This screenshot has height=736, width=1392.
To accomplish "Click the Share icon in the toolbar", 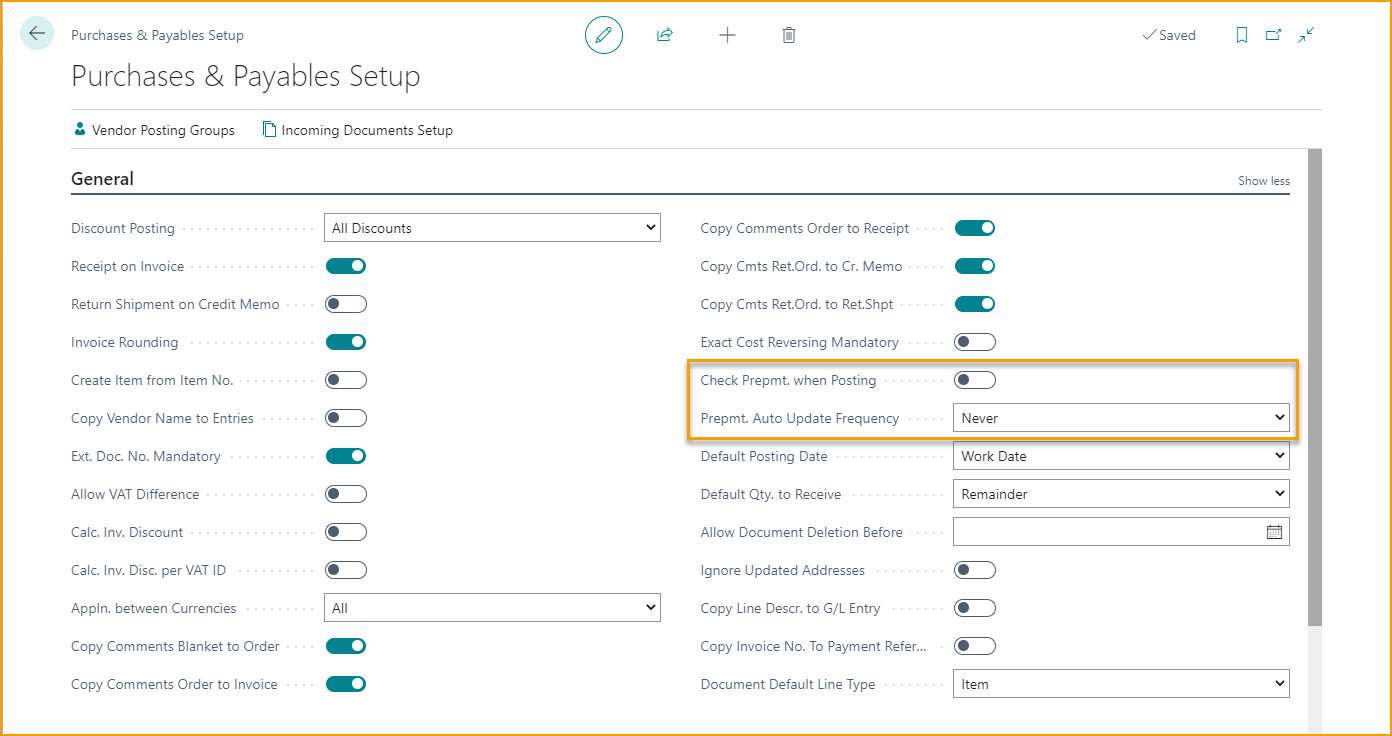I will tap(664, 34).
